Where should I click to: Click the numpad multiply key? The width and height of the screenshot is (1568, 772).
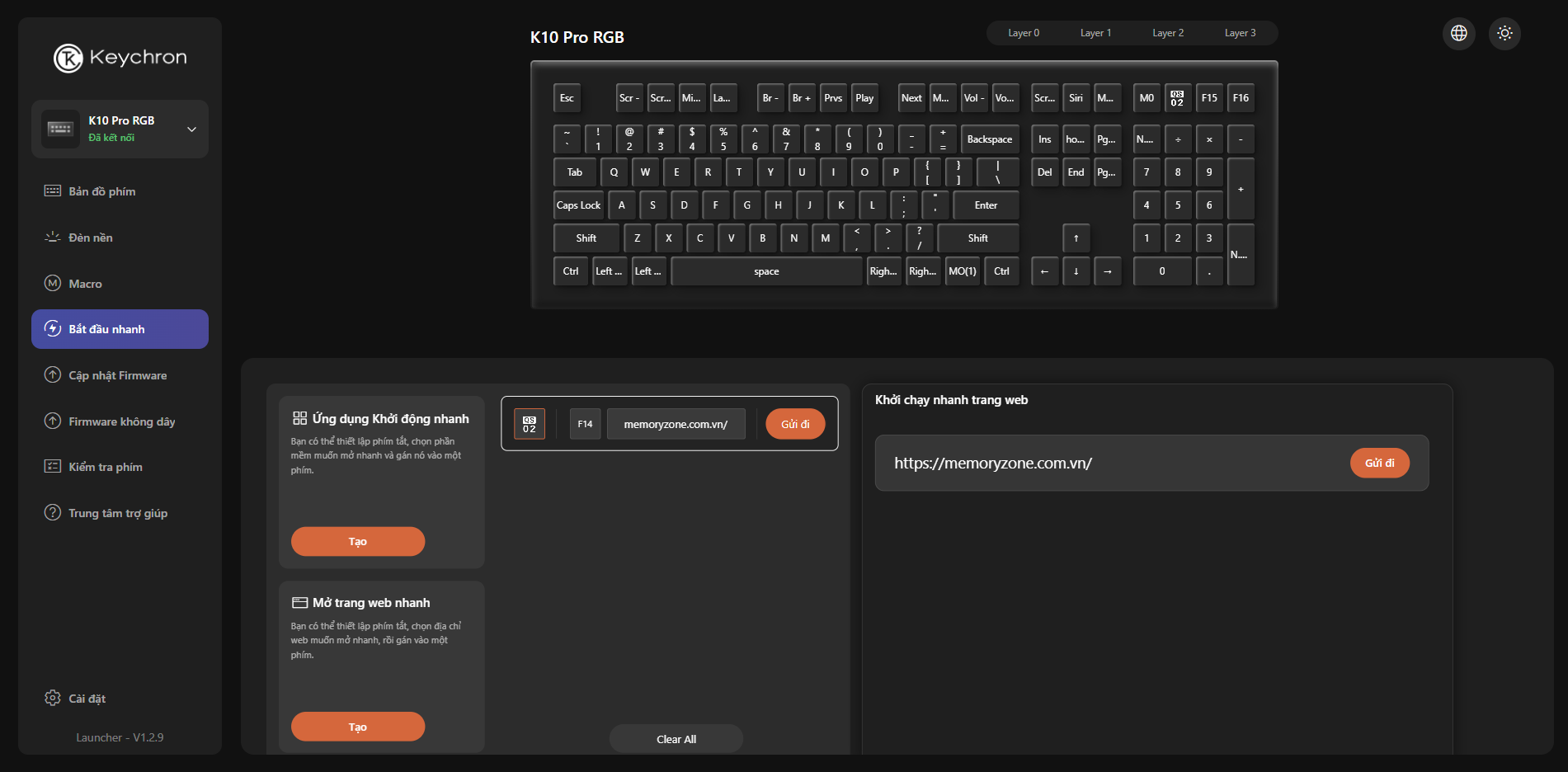(1209, 139)
